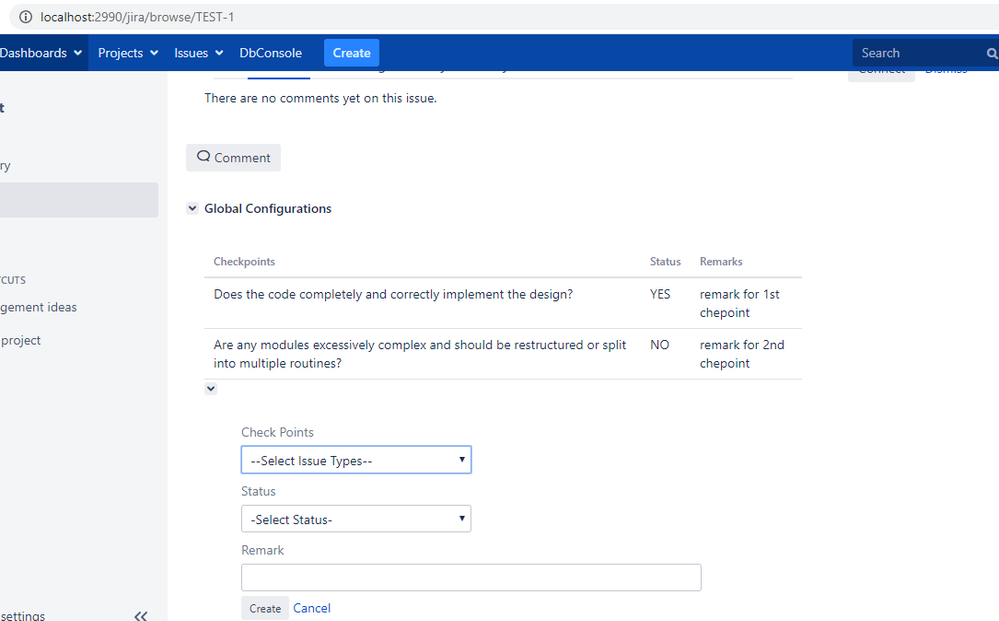999x621 pixels.
Task: Collapse the Global Configurations section
Action: click(x=192, y=208)
